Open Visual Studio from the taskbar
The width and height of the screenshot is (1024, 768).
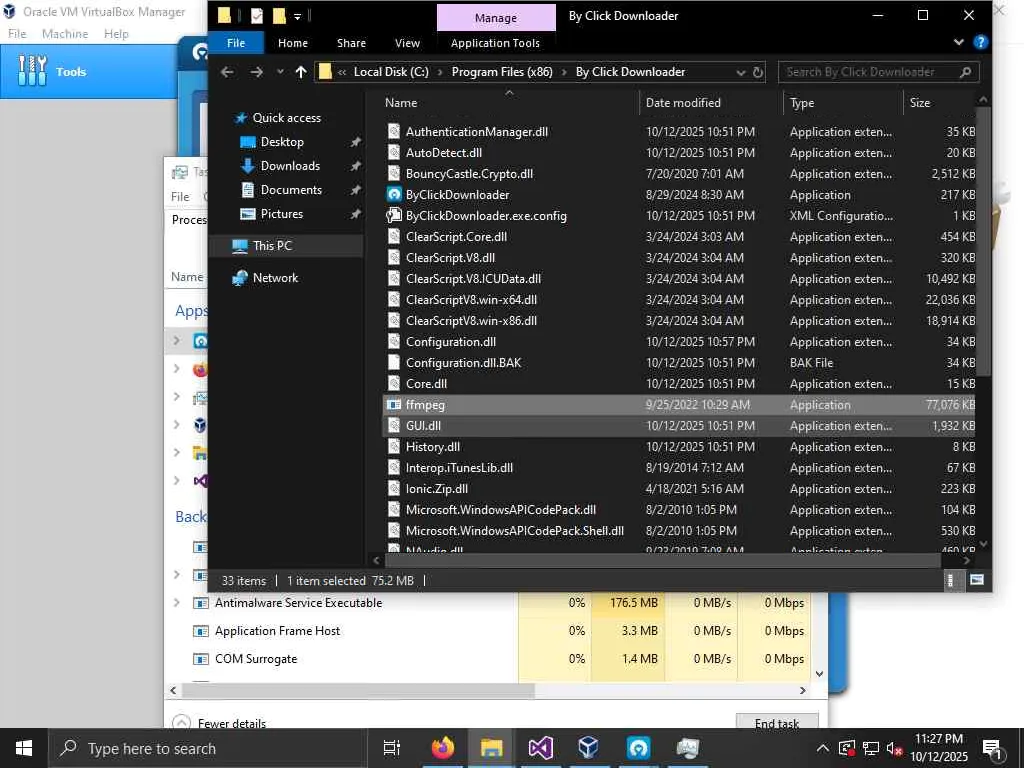pyautogui.click(x=540, y=748)
